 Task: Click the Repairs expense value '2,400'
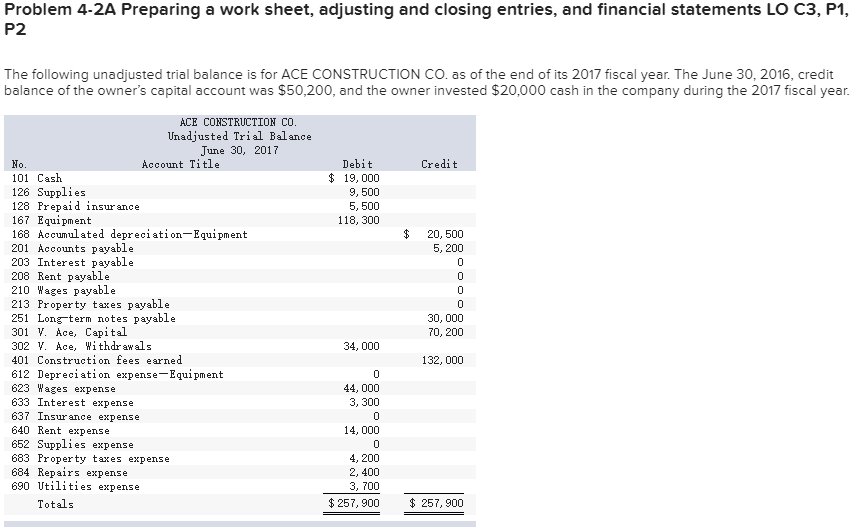pyautogui.click(x=364, y=473)
